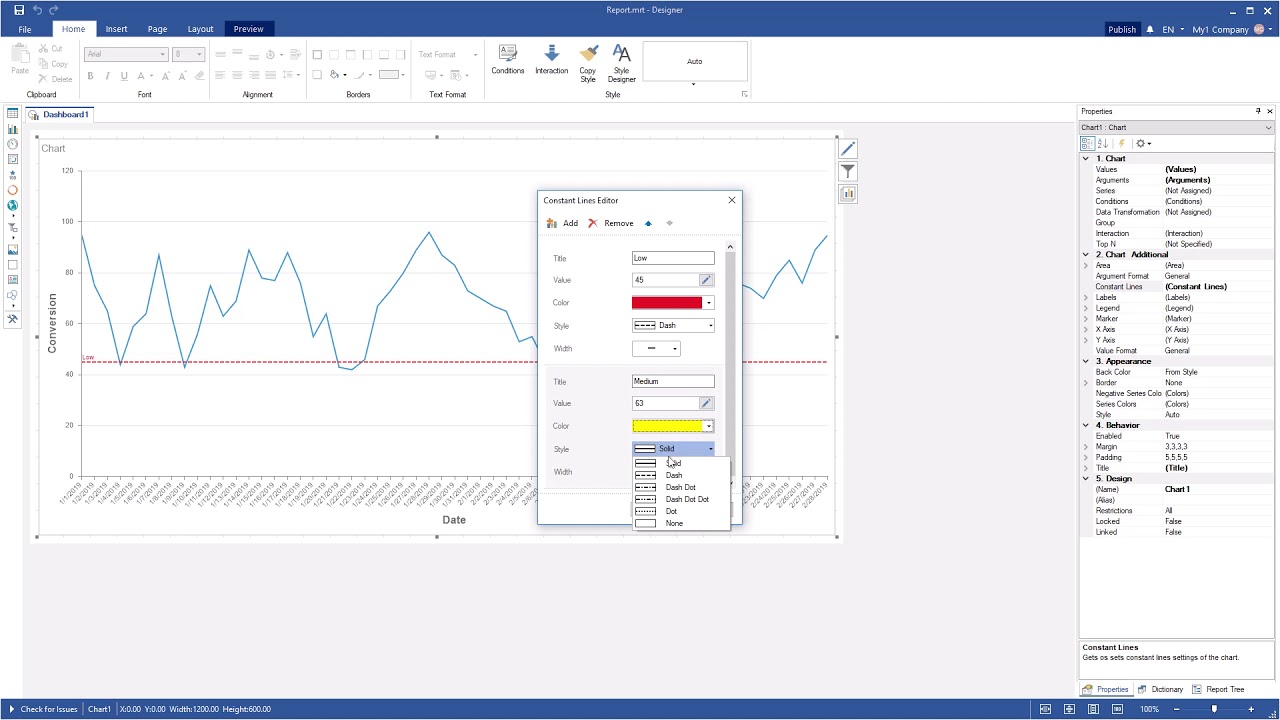Open the Low line Width dropdown

675,349
